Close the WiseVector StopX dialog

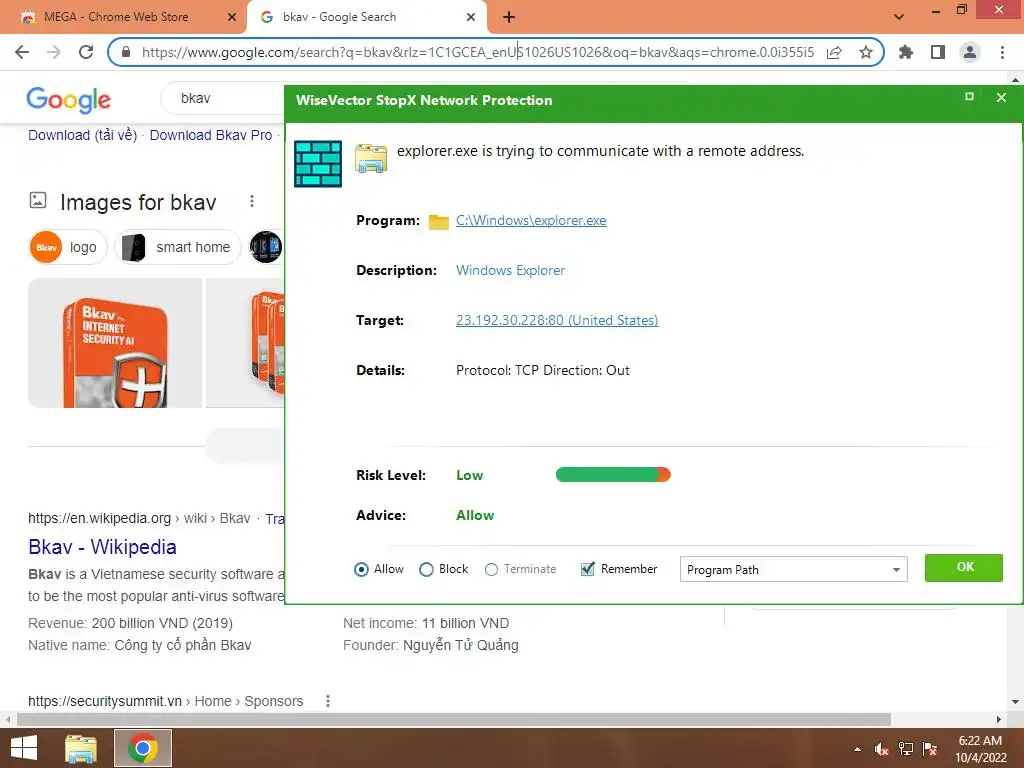pyautogui.click(x=1001, y=97)
